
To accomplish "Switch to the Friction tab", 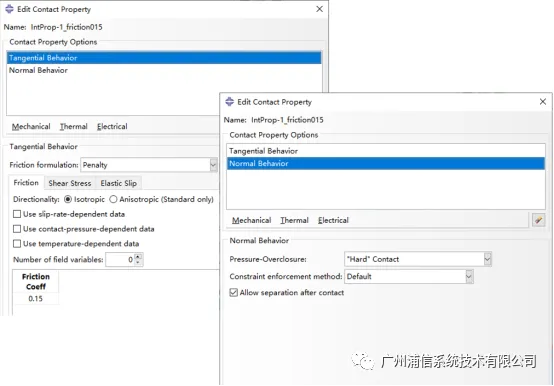I will [x=26, y=183].
